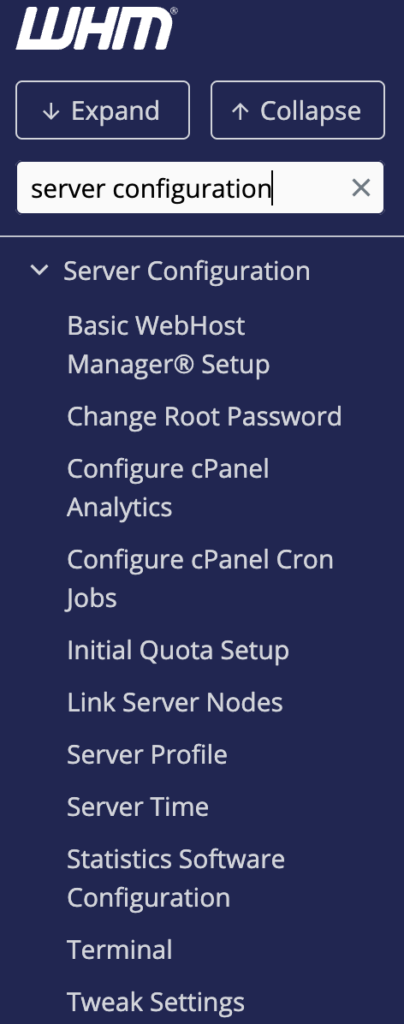Collapse the Server Configuration chevron
The height and width of the screenshot is (1024, 404).
pos(40,270)
